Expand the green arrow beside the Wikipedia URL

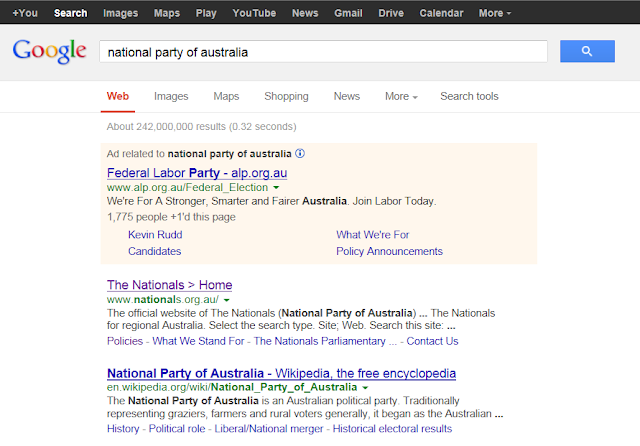click(x=365, y=388)
